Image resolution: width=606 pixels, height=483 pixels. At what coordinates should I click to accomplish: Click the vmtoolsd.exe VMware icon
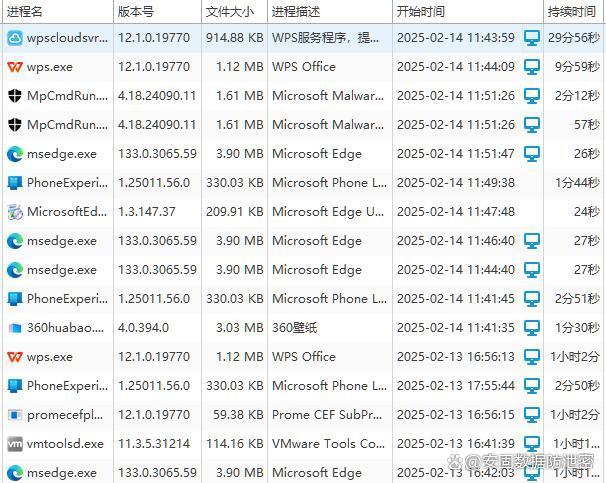pos(15,444)
